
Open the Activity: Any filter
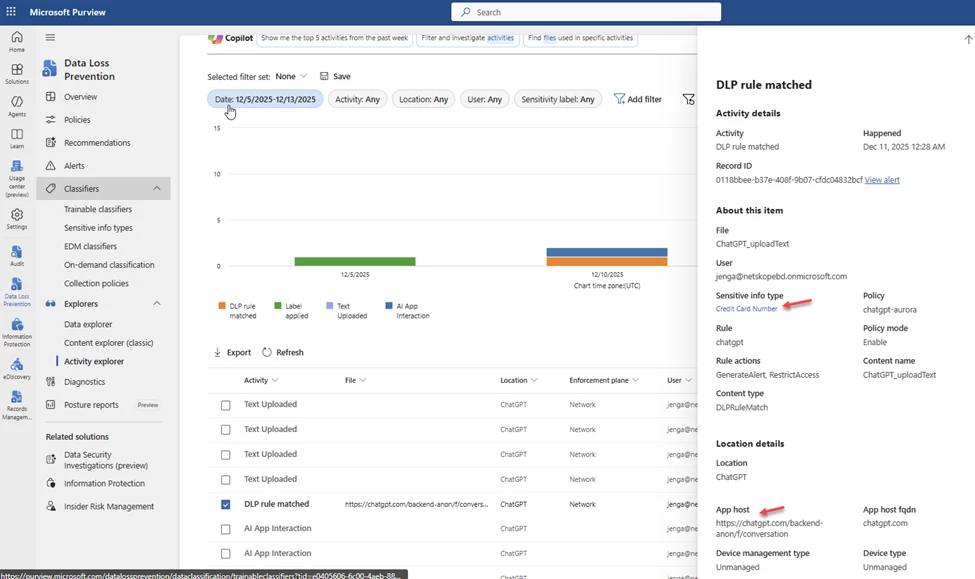tap(358, 99)
